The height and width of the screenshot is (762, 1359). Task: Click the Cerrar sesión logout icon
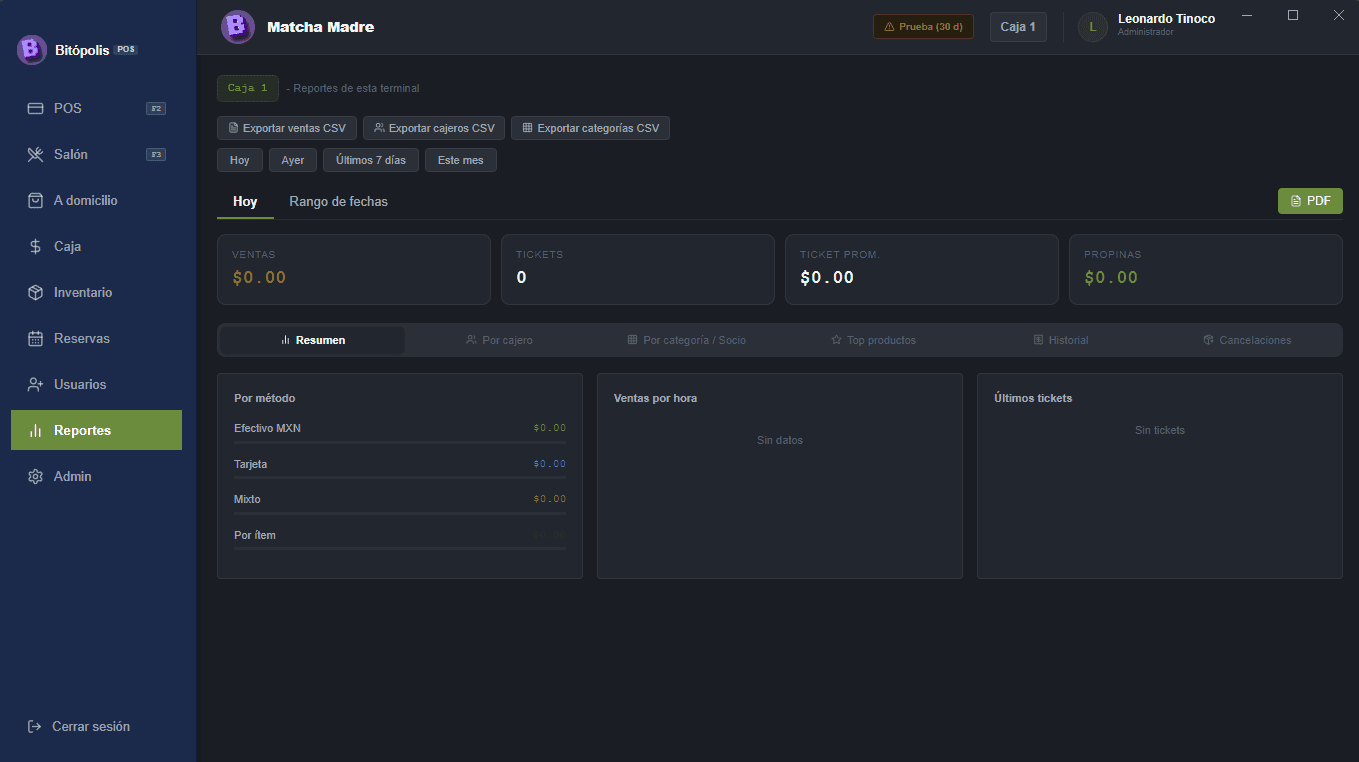click(x=34, y=726)
